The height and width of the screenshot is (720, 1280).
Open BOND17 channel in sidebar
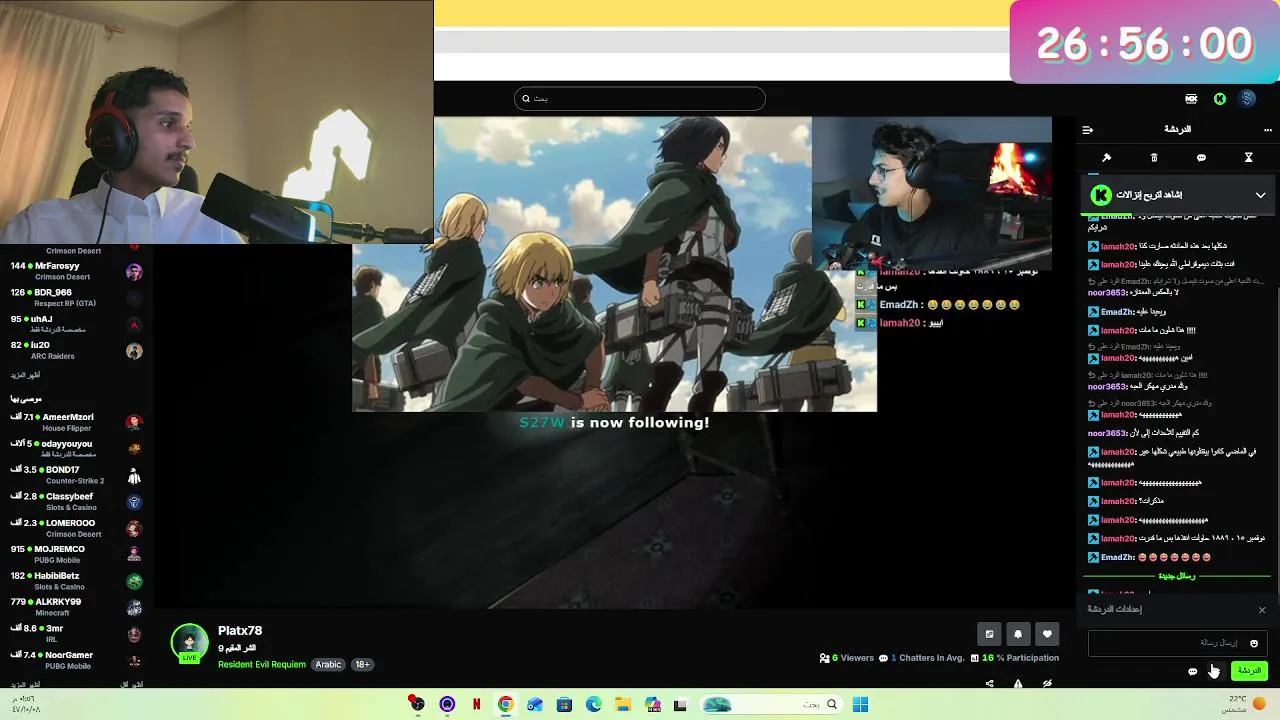(x=76, y=475)
